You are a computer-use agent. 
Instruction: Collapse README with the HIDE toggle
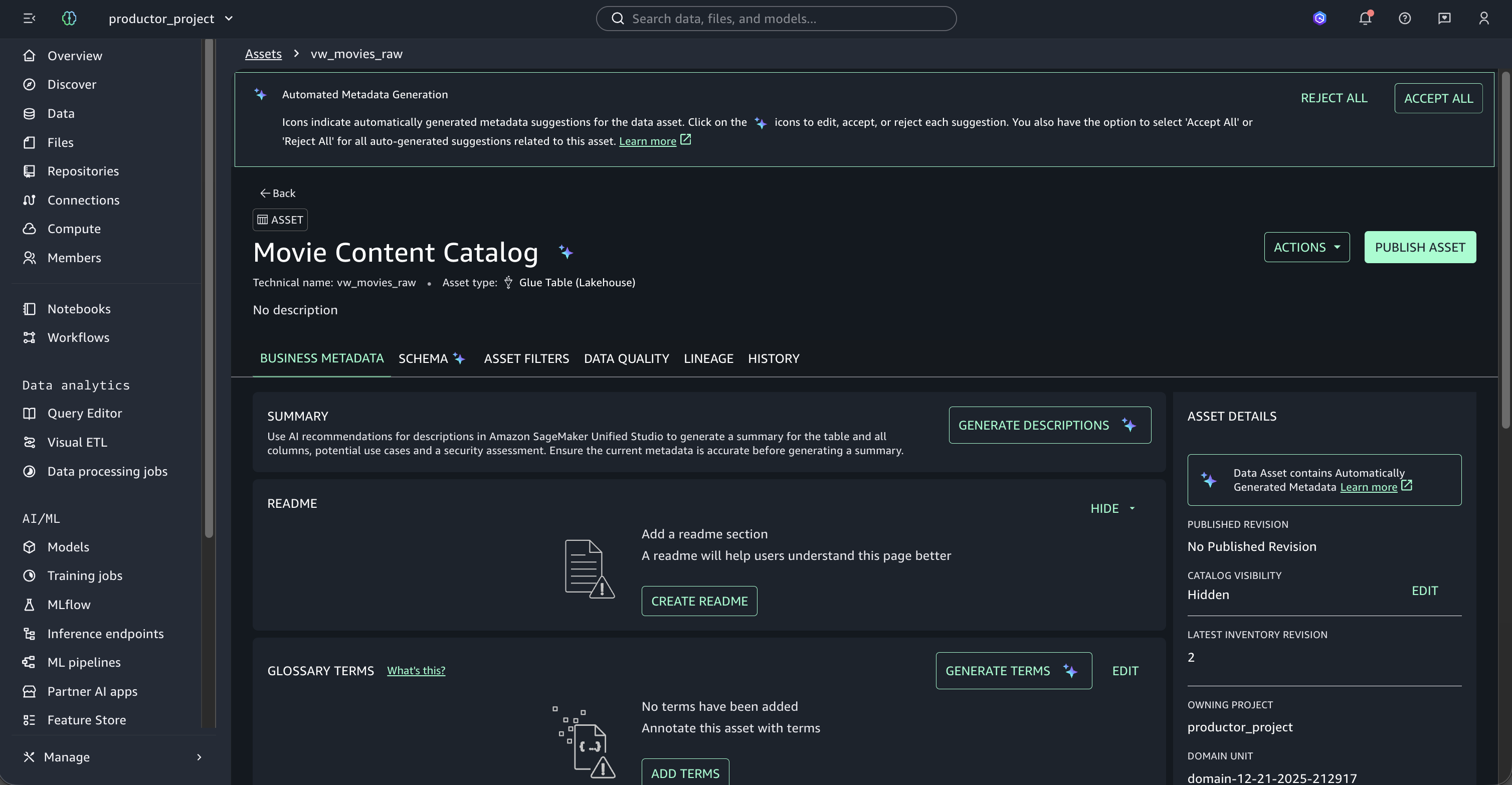[1113, 508]
